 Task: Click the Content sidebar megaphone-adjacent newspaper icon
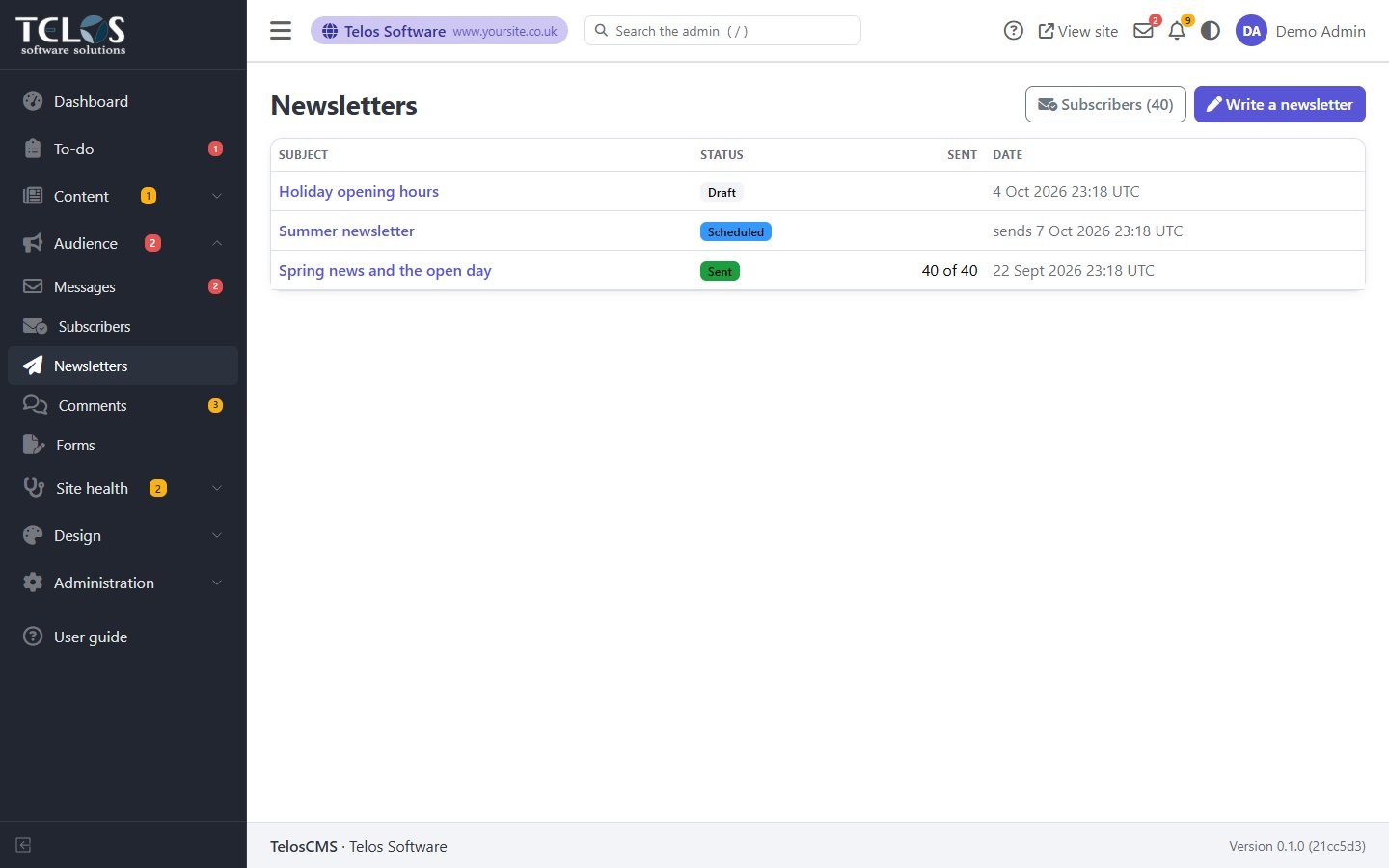33,196
